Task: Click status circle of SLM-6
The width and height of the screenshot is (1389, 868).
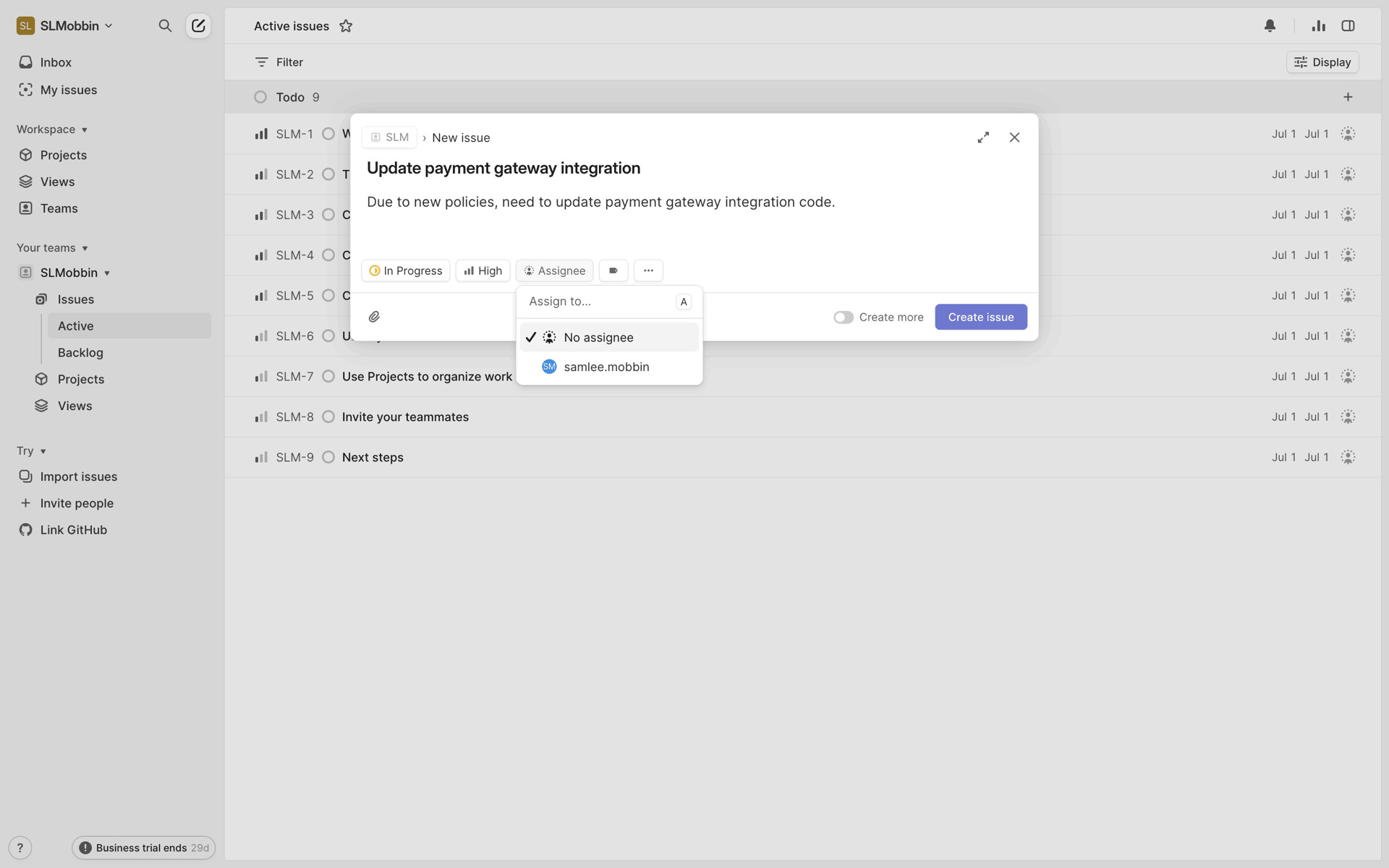Action: (x=328, y=336)
